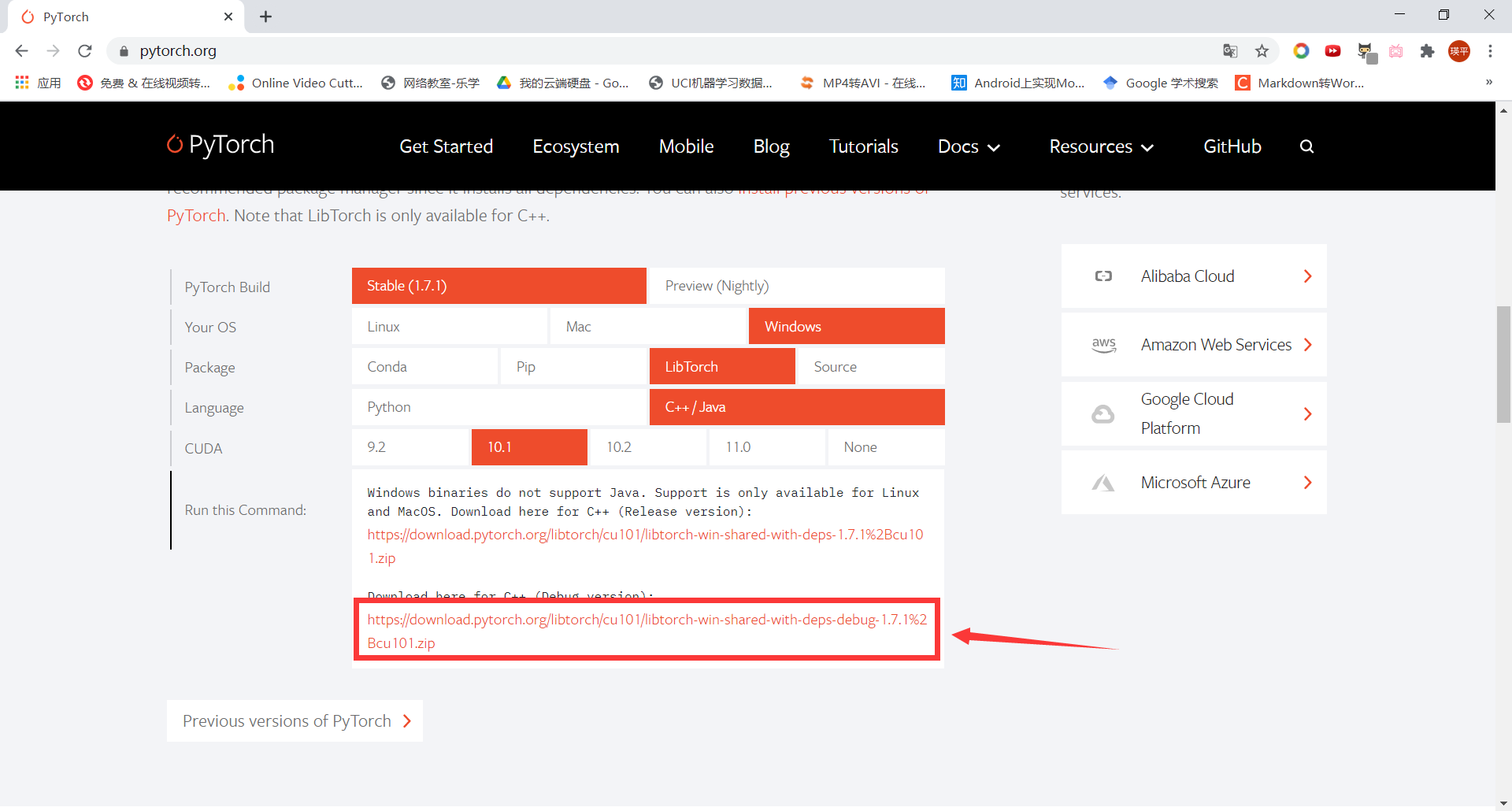Click the Microsoft Azure logo icon
Screen dimensions: 1512x811
tap(1102, 483)
